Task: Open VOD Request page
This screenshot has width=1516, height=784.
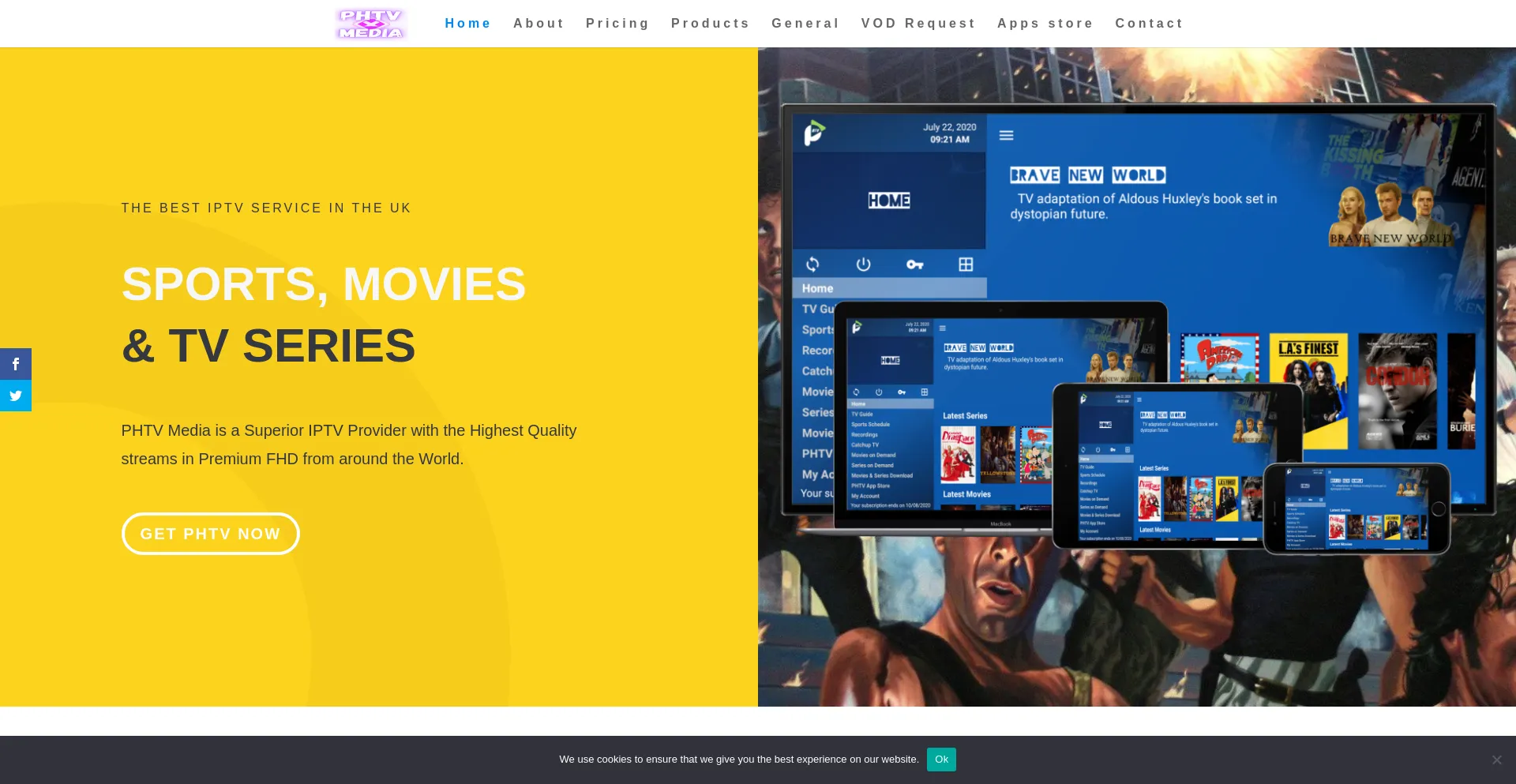Action: tap(918, 24)
